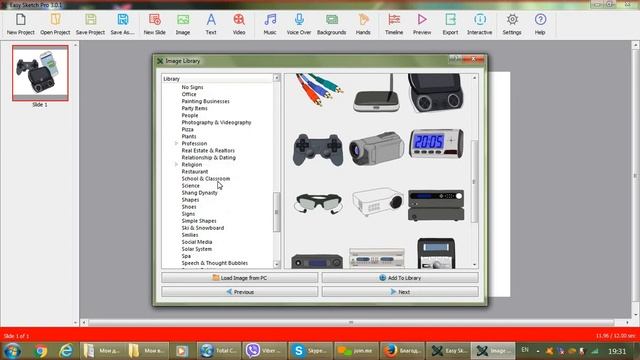640x360 pixels.
Task: Select the Smilies category
Action: 190,235
